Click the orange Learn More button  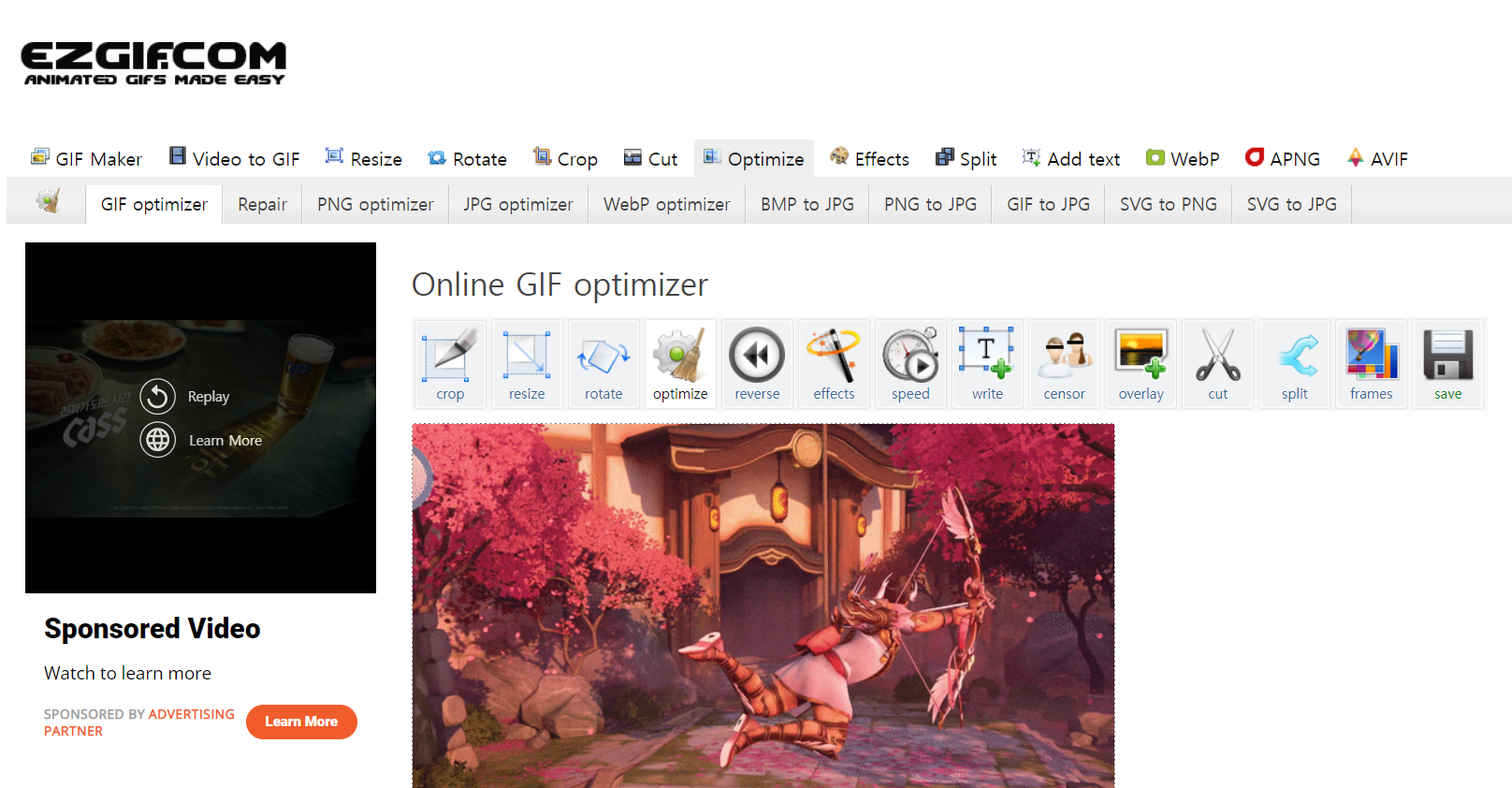click(x=301, y=722)
